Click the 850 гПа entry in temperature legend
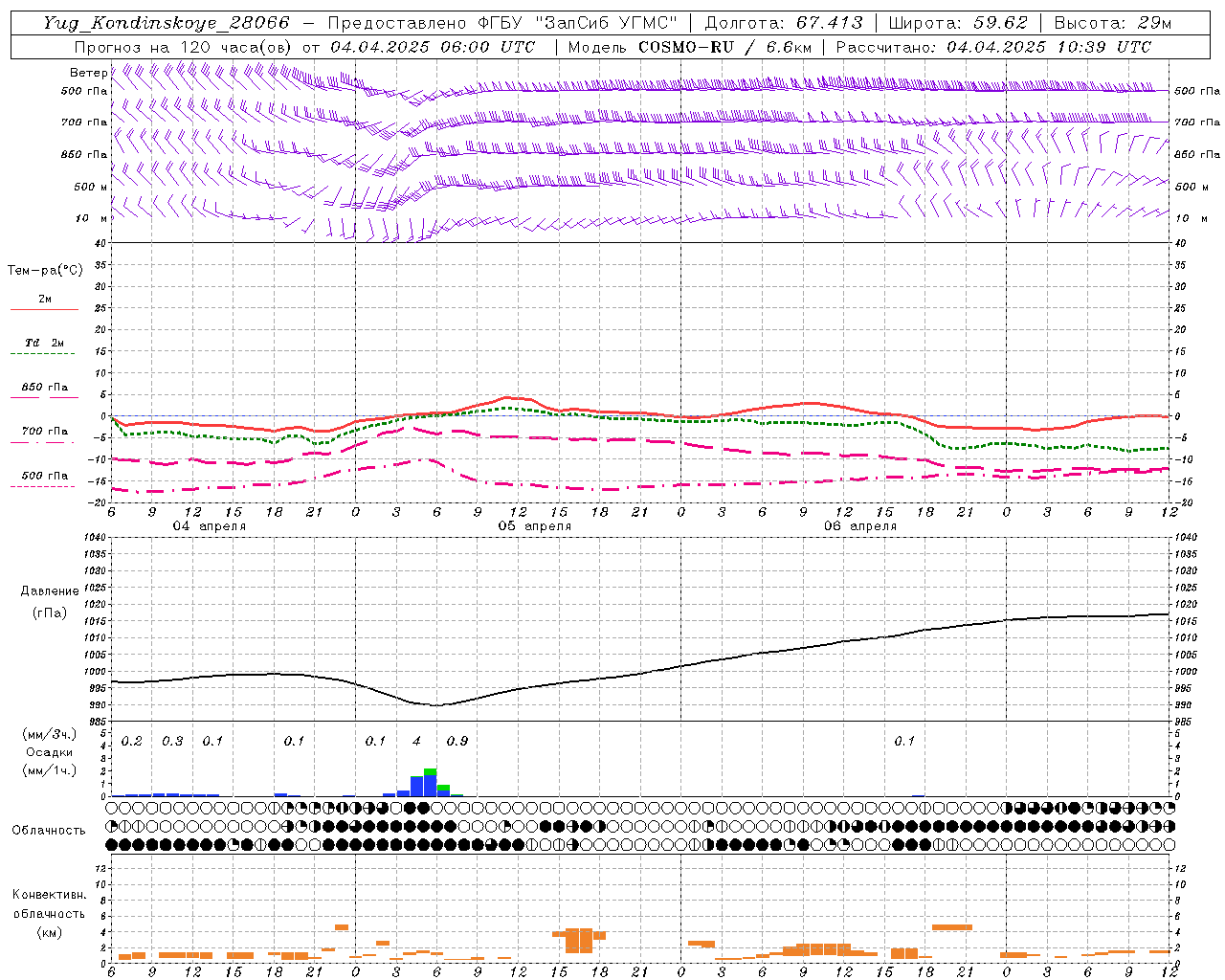 point(45,388)
